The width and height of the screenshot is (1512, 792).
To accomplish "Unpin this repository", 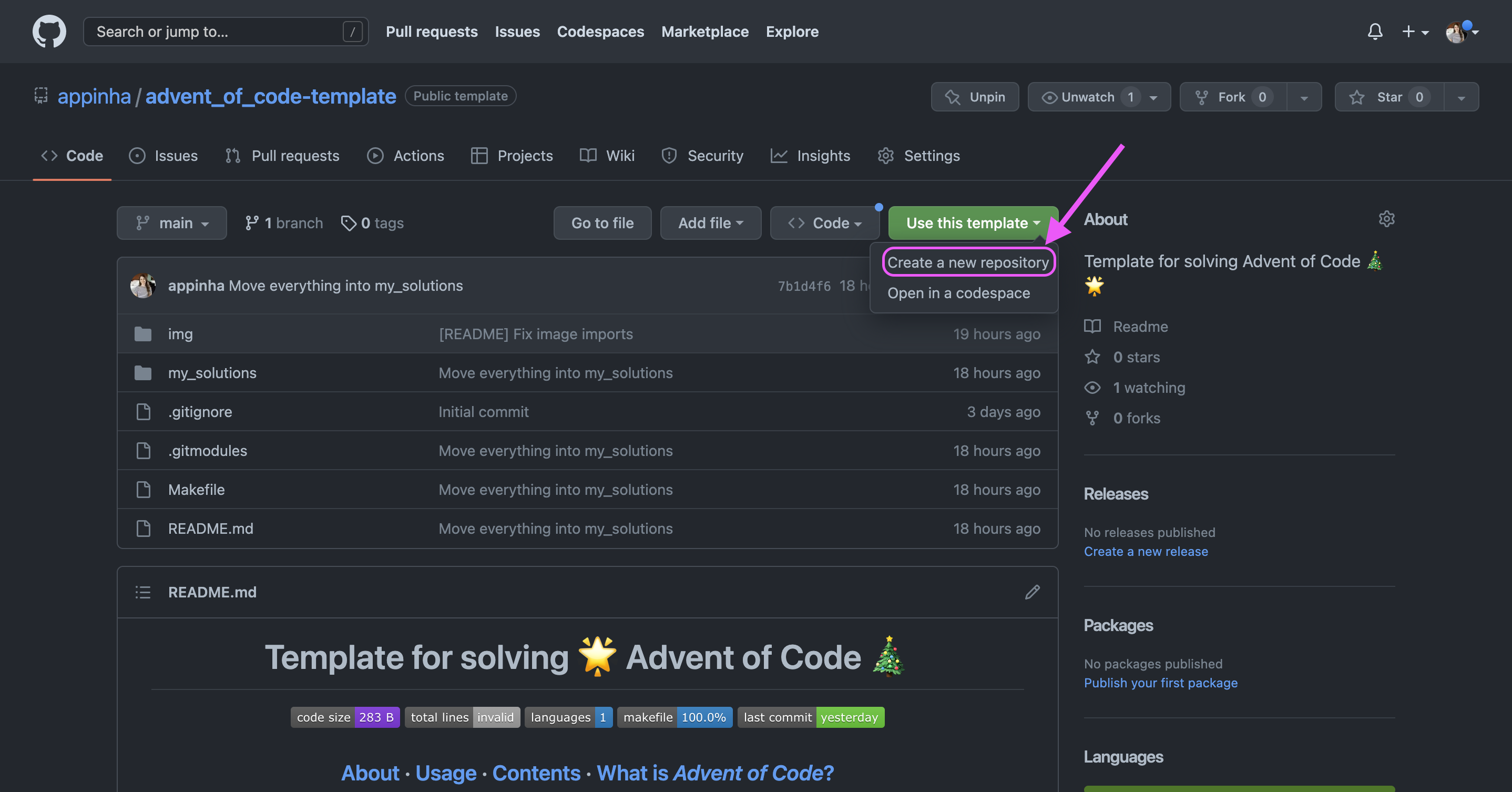I will (x=975, y=97).
